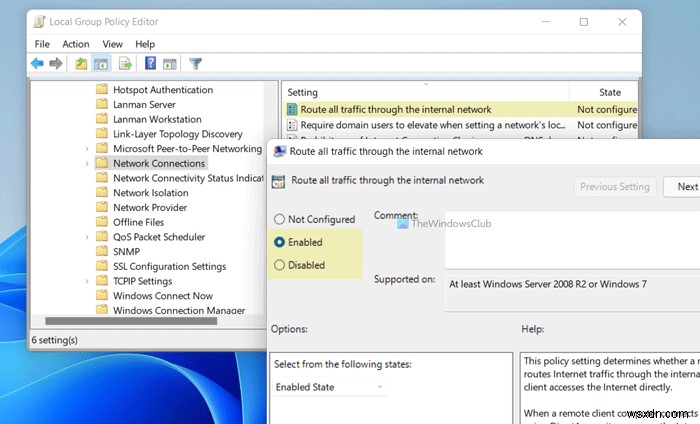Image resolution: width=700 pixels, height=424 pixels.
Task: Click the Supported on text field
Action: tap(572, 293)
